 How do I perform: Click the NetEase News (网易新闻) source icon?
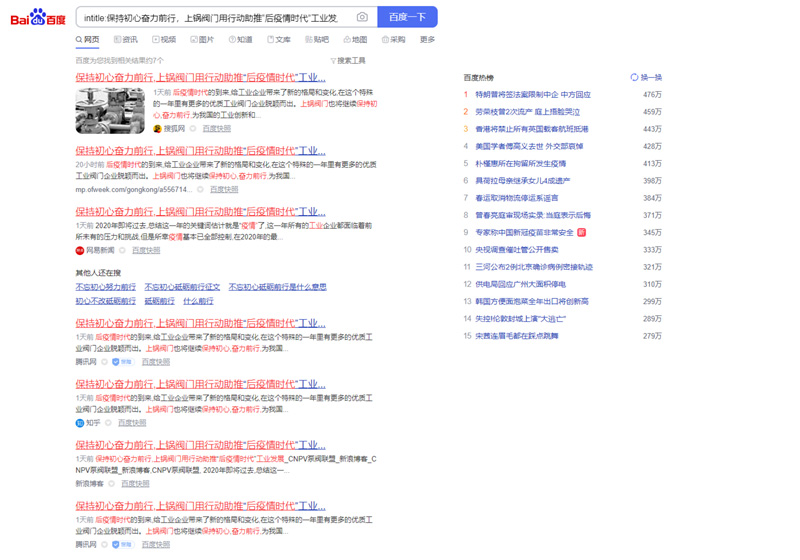click(80, 250)
